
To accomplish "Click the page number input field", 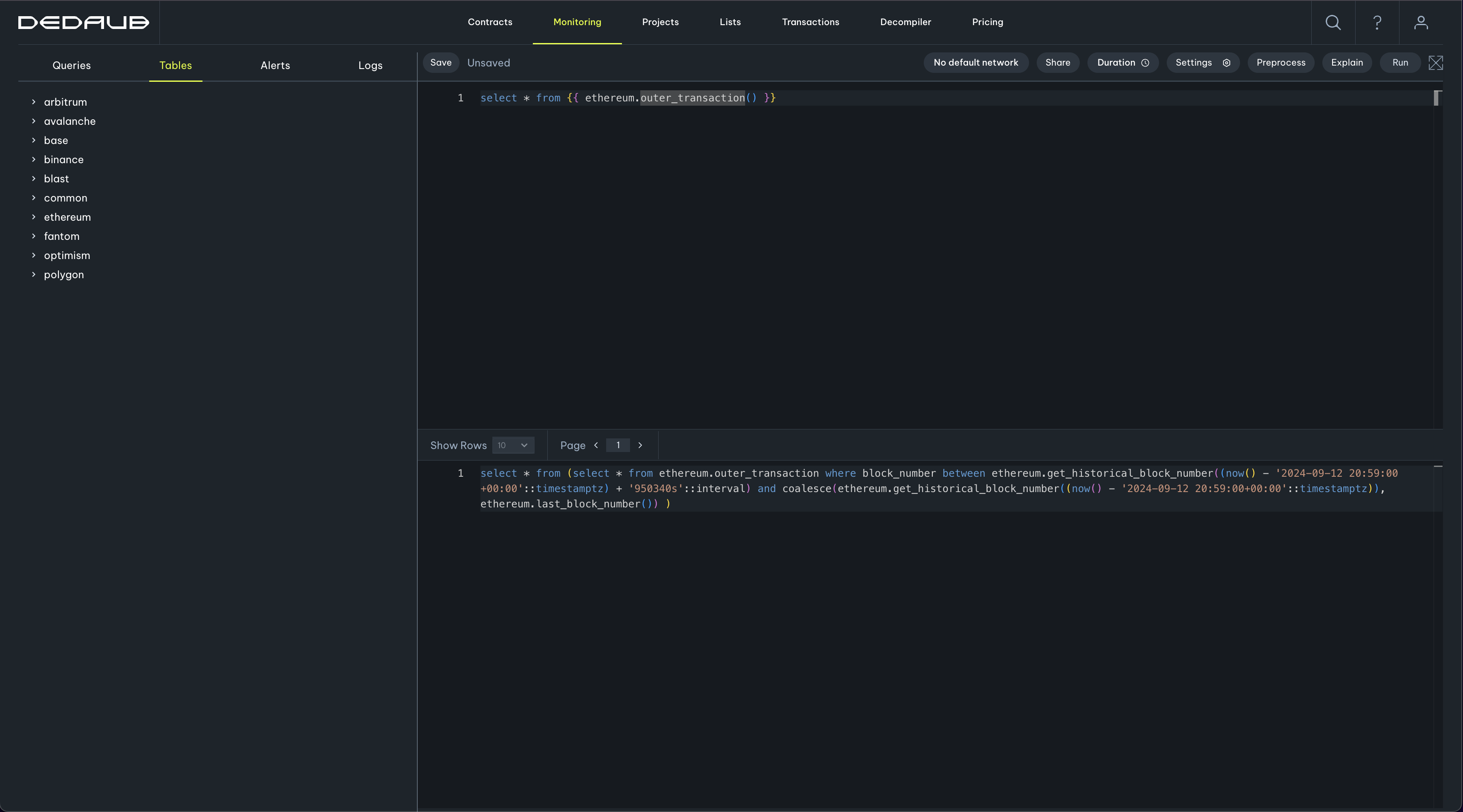I will pyautogui.click(x=618, y=446).
